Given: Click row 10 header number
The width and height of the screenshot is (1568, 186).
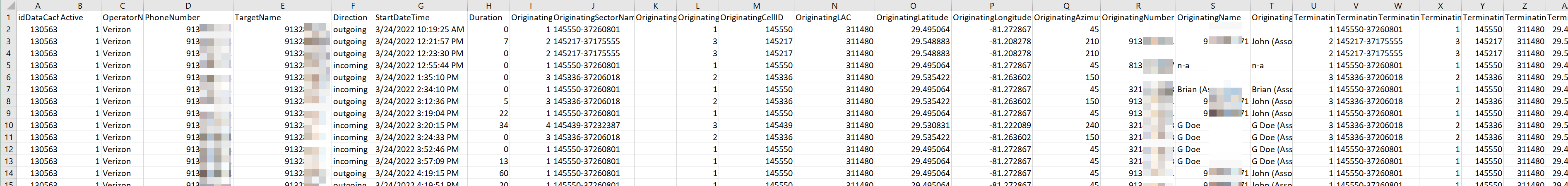Looking at the screenshot, I should point(9,125).
